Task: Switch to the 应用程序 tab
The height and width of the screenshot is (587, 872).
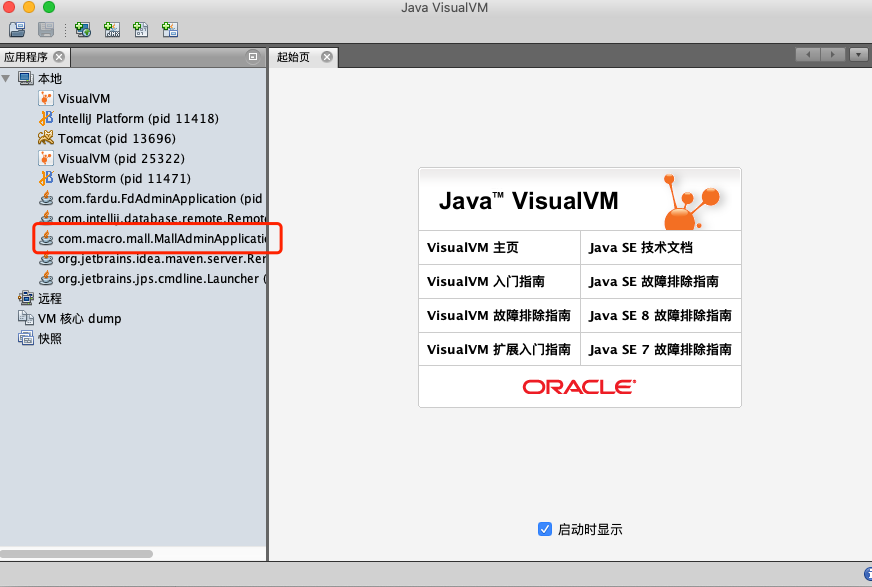Action: pyautogui.click(x=26, y=57)
